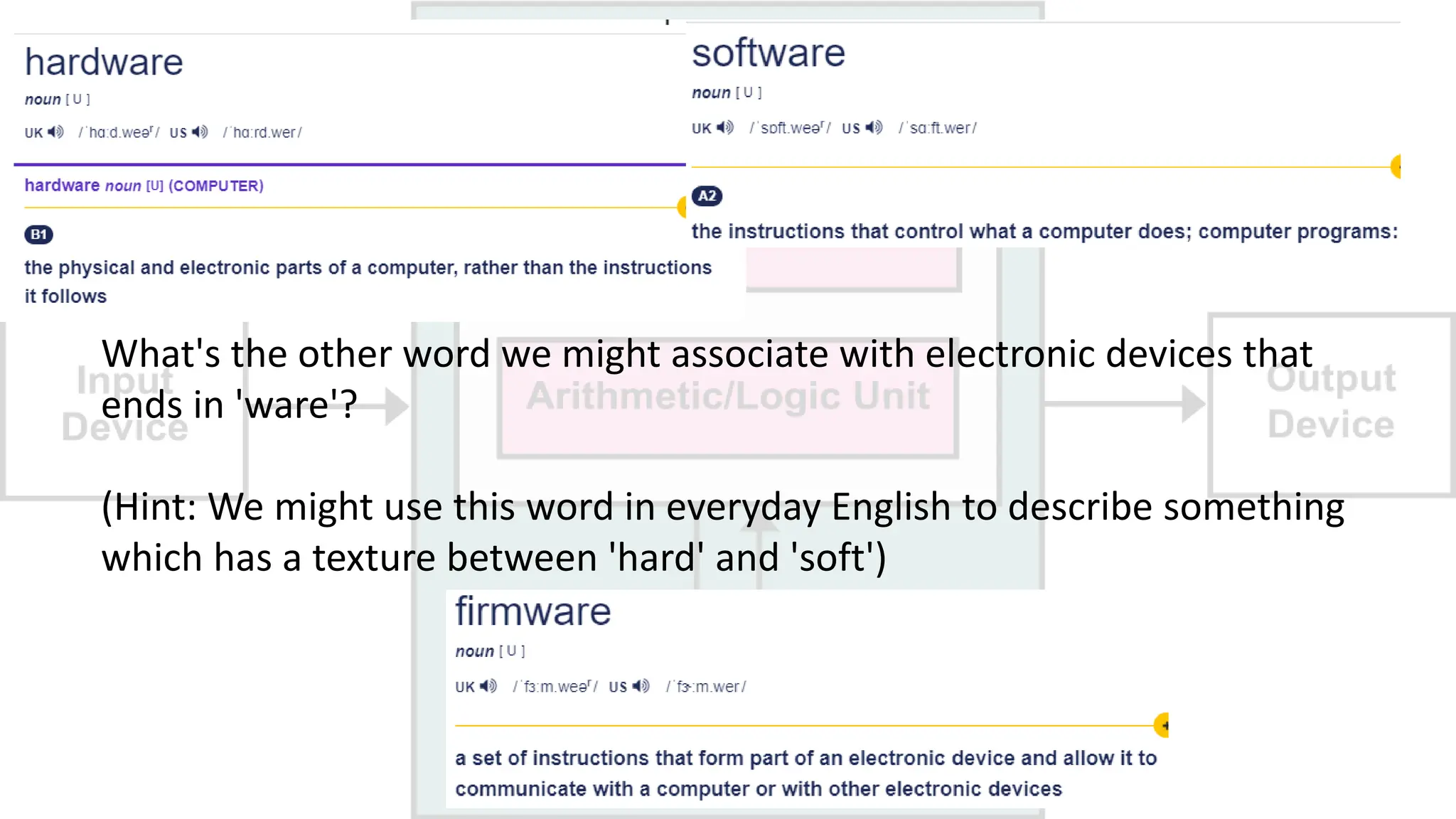Play the US pronunciation of hardware
Image resolution: width=1456 pixels, height=819 pixels.
click(x=200, y=132)
